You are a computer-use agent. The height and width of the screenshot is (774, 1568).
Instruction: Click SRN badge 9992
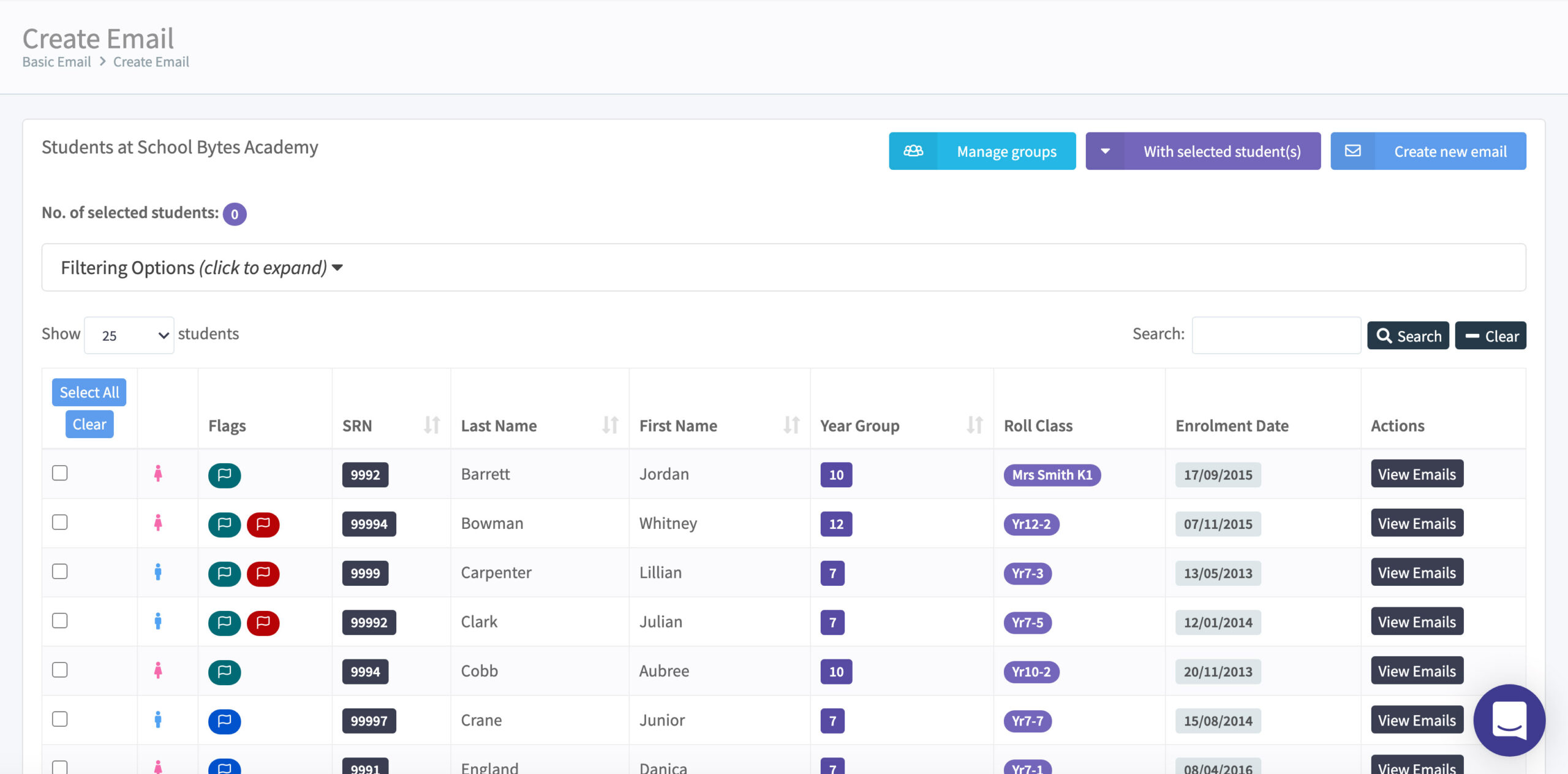[365, 475]
